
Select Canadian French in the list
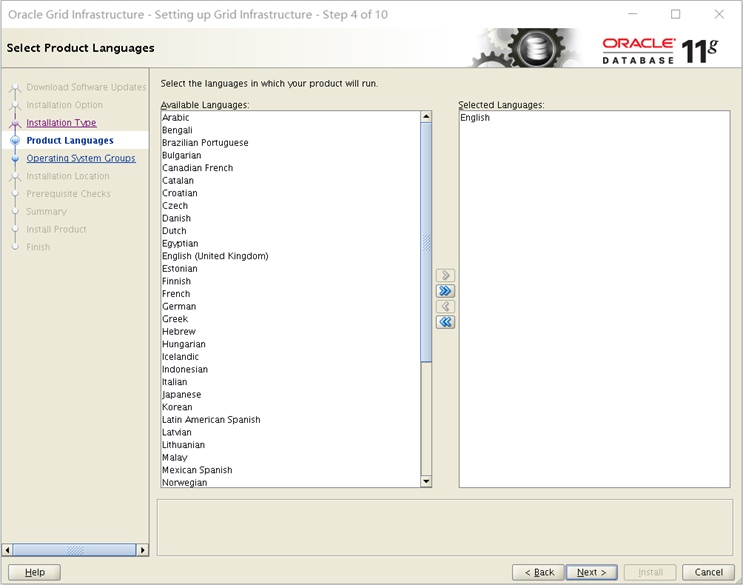coord(290,168)
